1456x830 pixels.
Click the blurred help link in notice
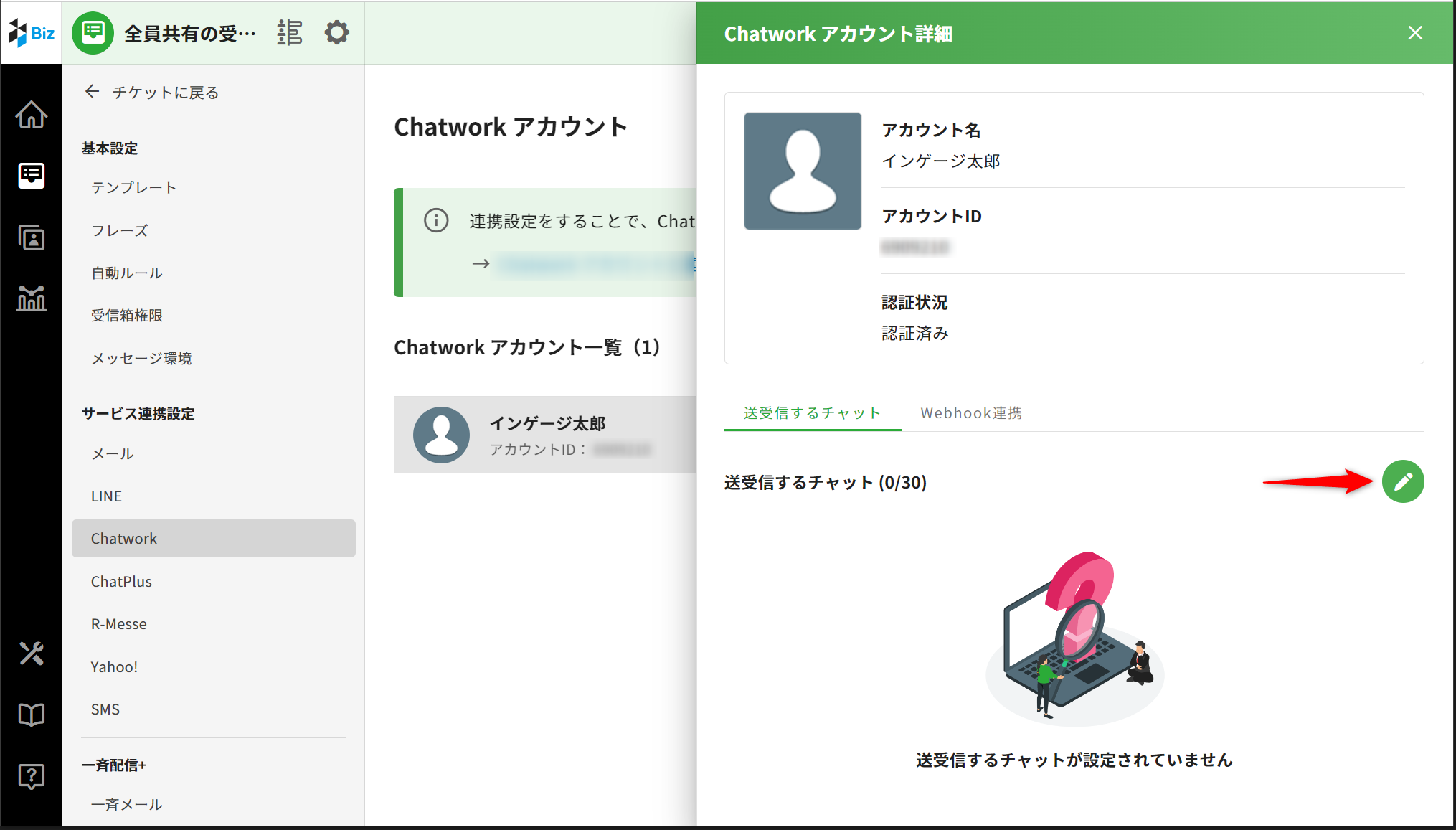597,264
